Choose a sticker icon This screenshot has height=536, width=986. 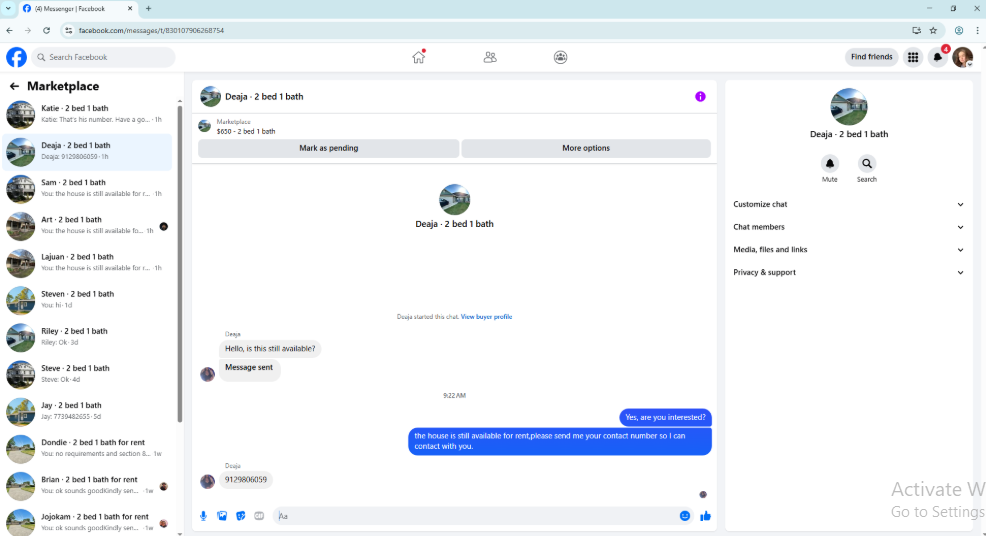[x=240, y=516]
